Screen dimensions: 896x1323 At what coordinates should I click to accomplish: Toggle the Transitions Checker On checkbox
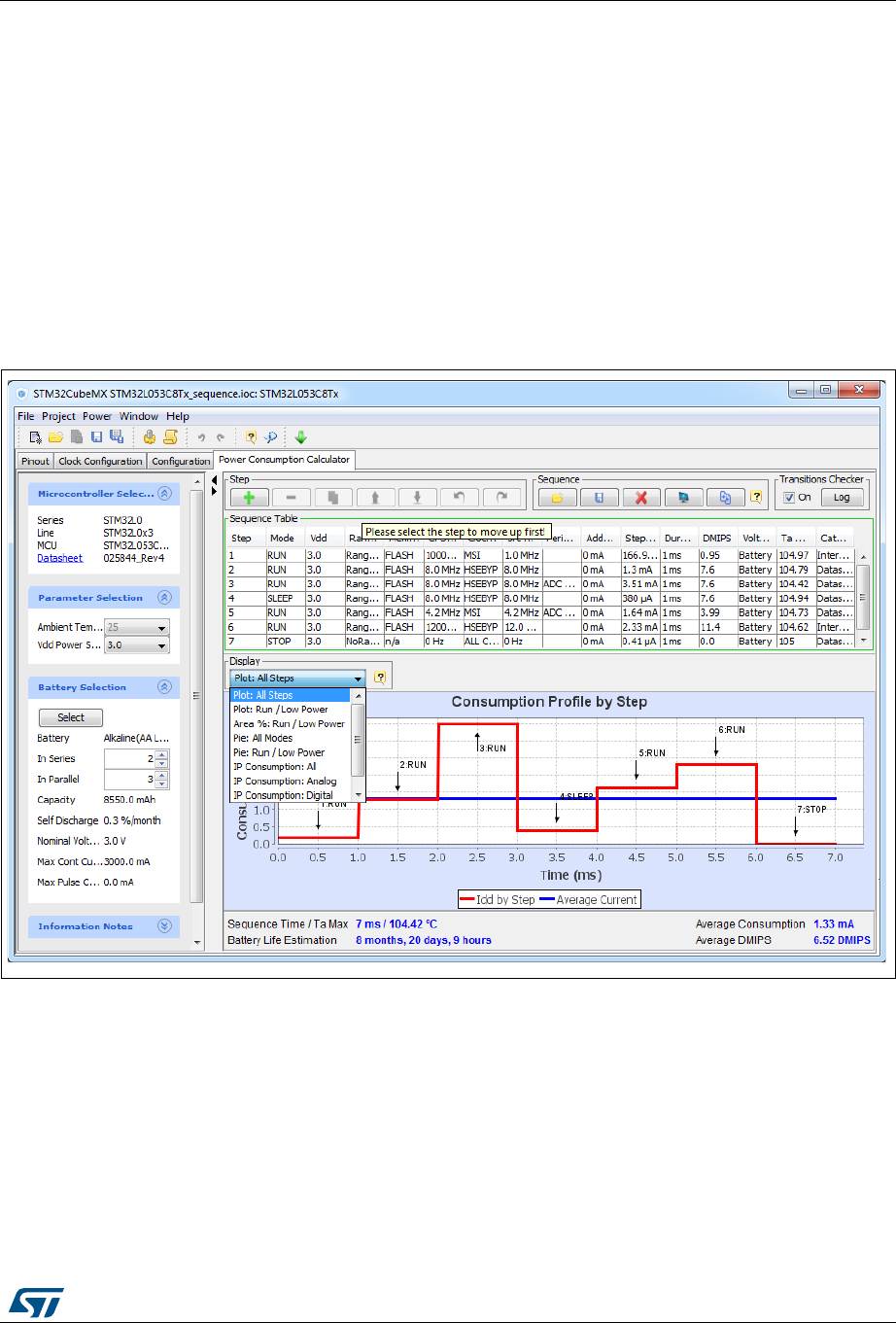789,497
